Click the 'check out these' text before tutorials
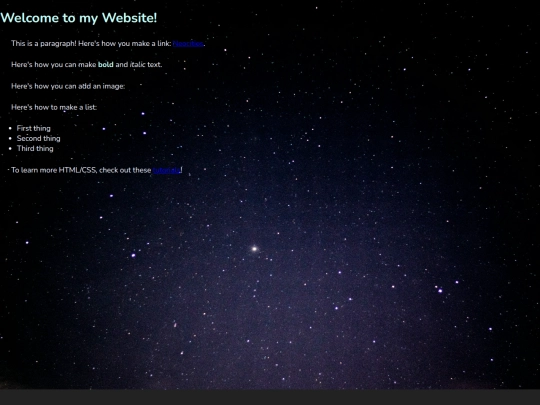 click(x=125, y=170)
